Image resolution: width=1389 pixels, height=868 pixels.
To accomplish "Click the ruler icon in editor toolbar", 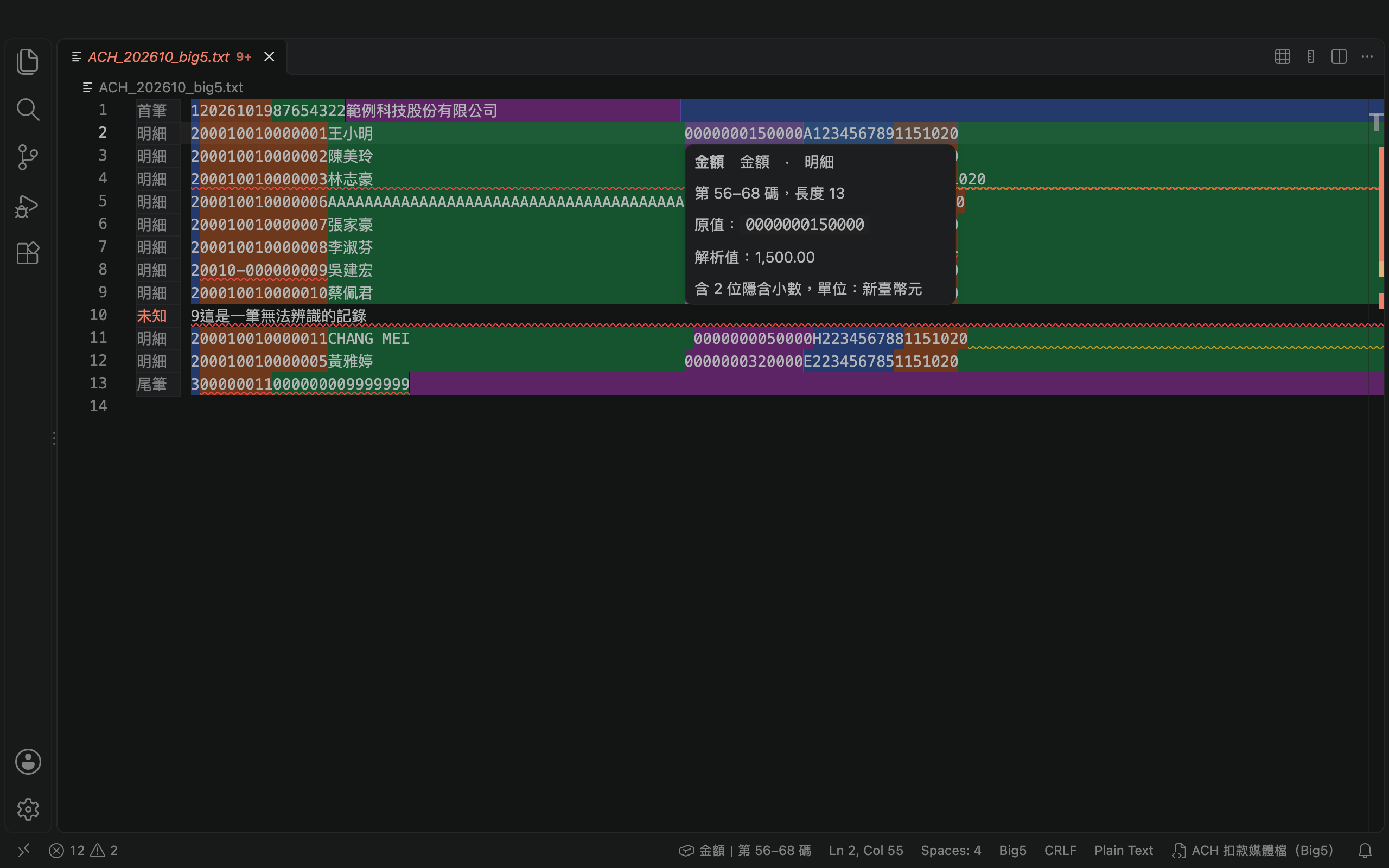I will (1310, 56).
